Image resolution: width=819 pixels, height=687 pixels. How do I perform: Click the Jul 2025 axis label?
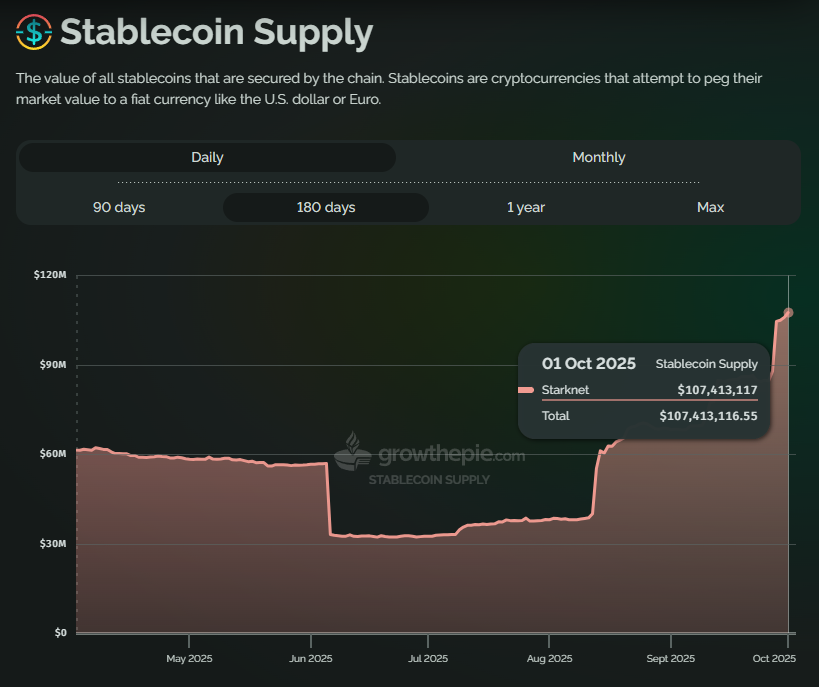coord(428,659)
